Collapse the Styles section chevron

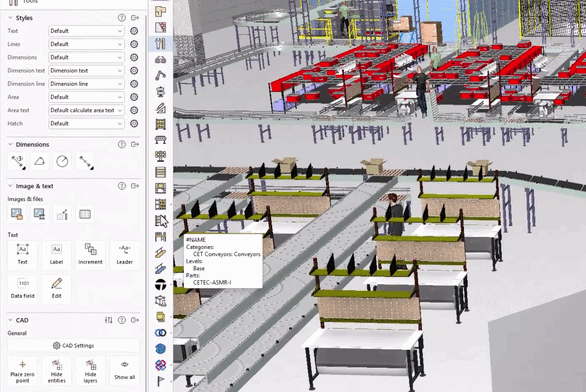[10, 18]
